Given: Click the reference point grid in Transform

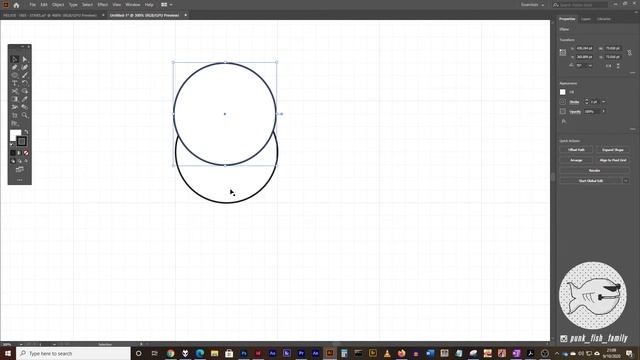Looking at the screenshot, I should tap(563, 53).
